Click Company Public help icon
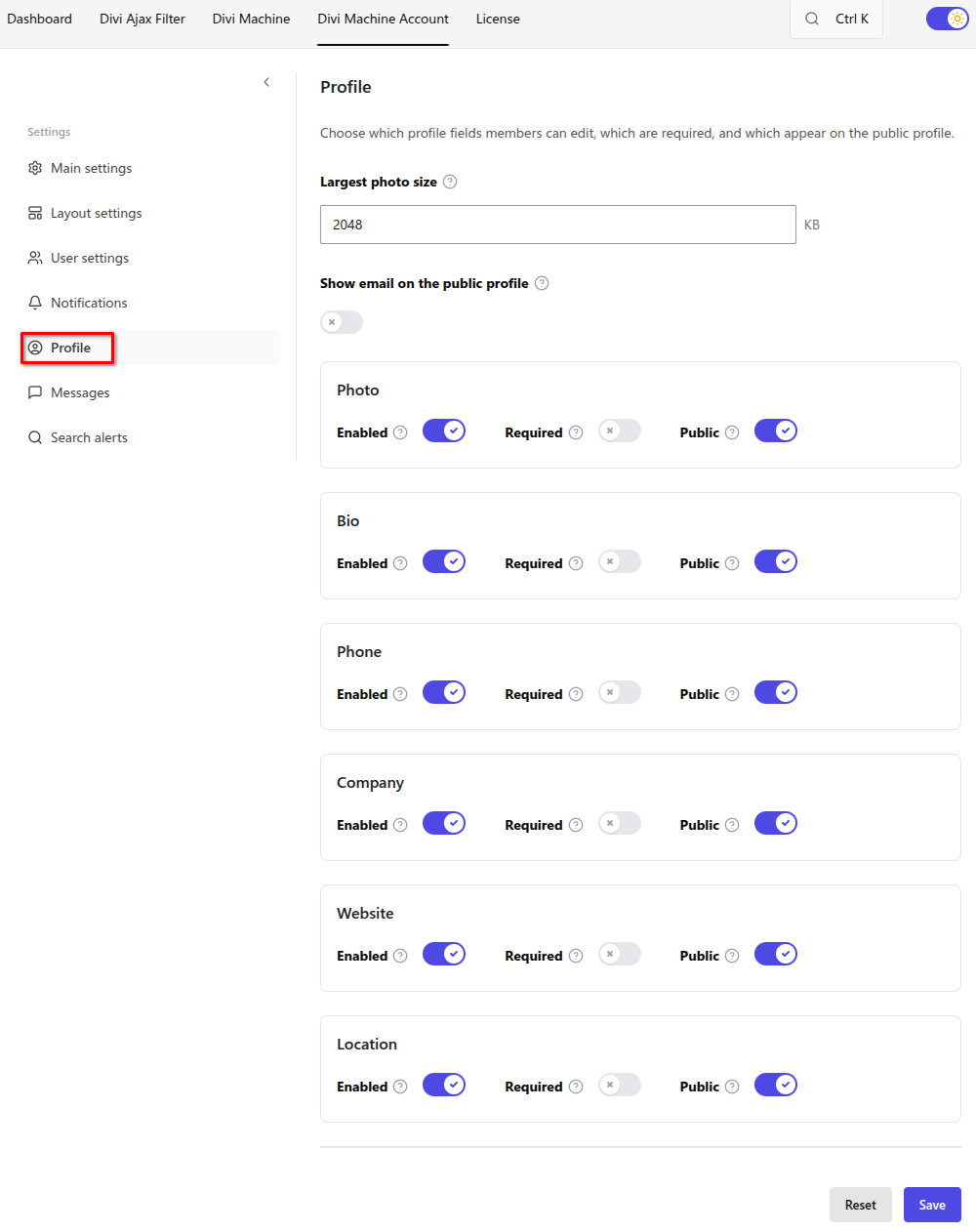Screen dimensions: 976x1232 (732, 825)
